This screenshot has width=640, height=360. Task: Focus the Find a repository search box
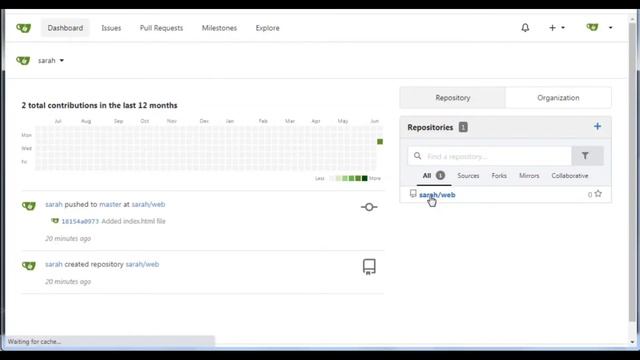[490, 156]
